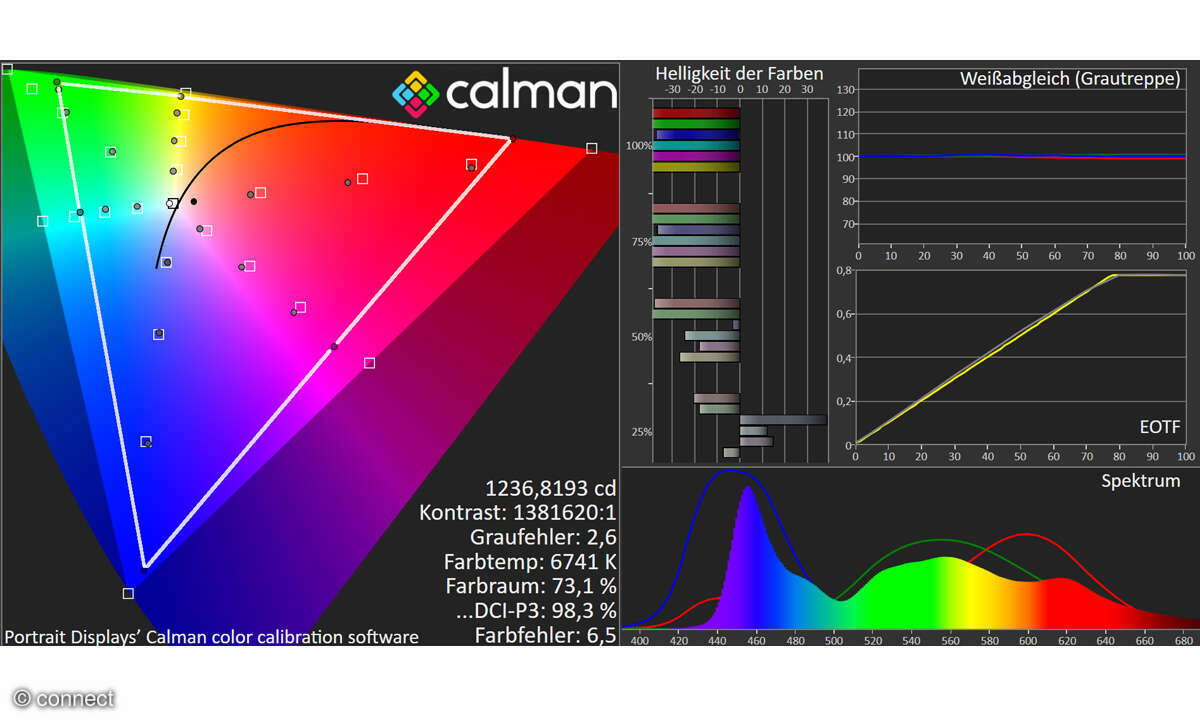1200x720 pixels.
Task: Click the '110' axis value in white balance chart
Action: [x=845, y=135]
